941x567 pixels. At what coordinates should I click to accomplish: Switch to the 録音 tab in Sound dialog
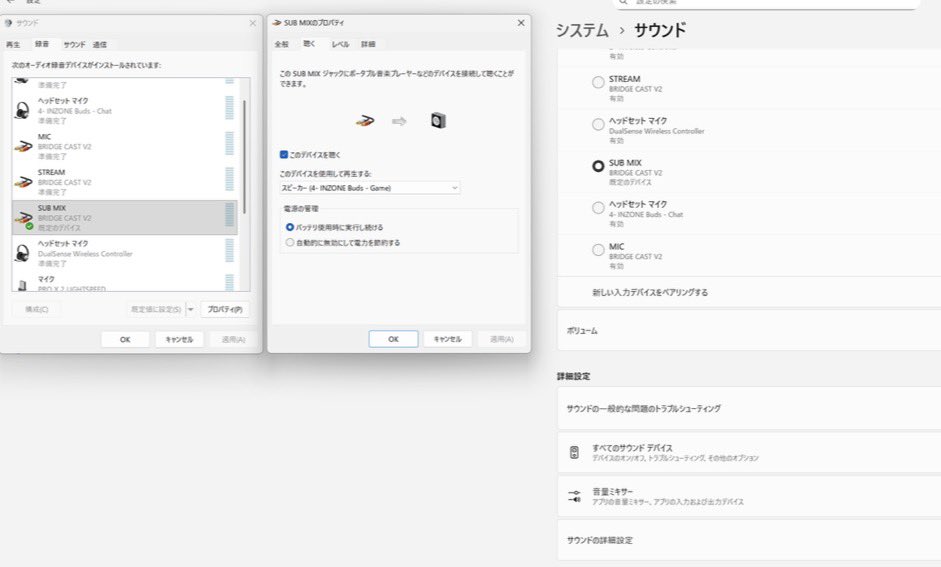point(42,44)
